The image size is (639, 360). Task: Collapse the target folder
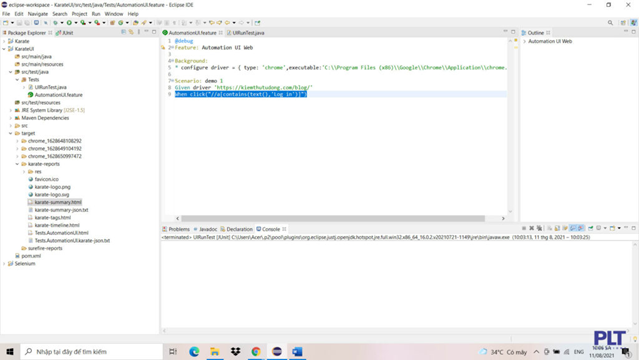pyautogui.click(x=11, y=133)
